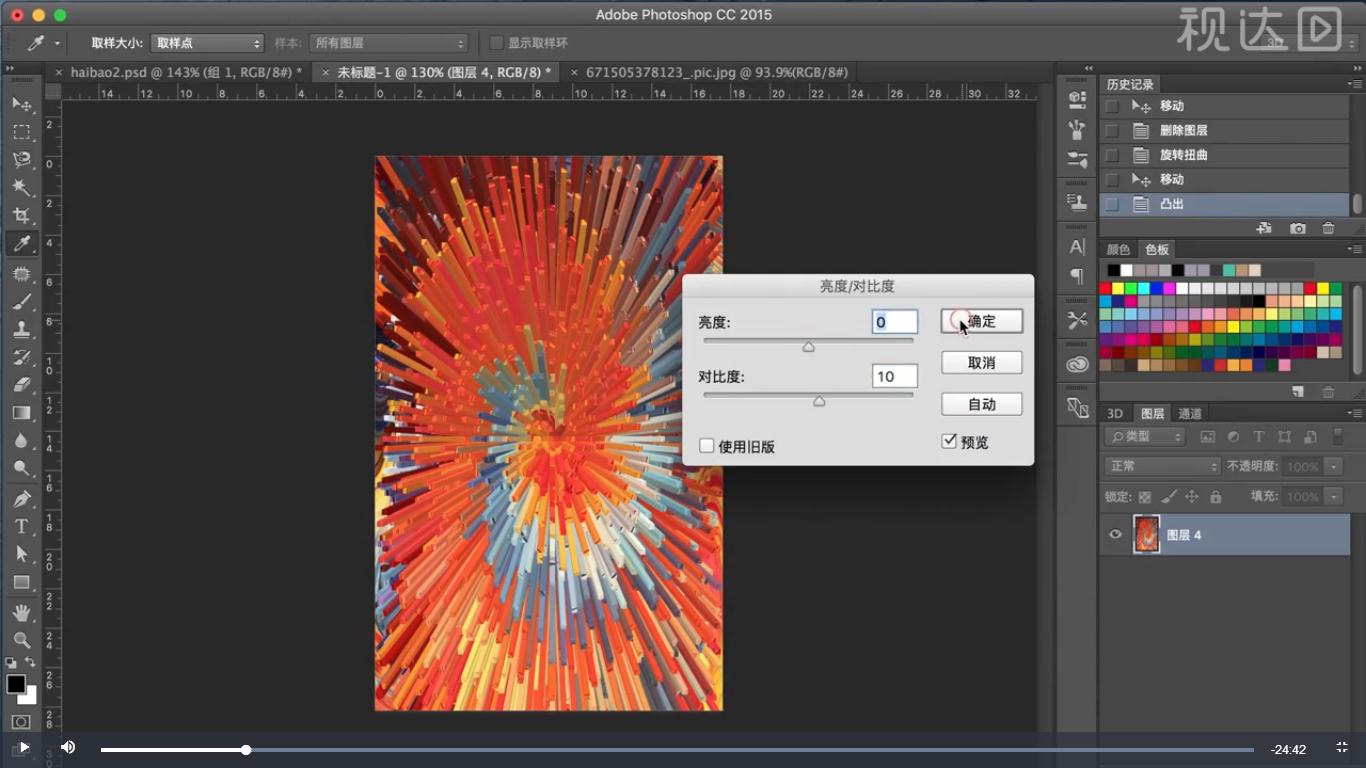Select the Magic Wand tool
Viewport: 1366px width, 768px height.
[21, 188]
